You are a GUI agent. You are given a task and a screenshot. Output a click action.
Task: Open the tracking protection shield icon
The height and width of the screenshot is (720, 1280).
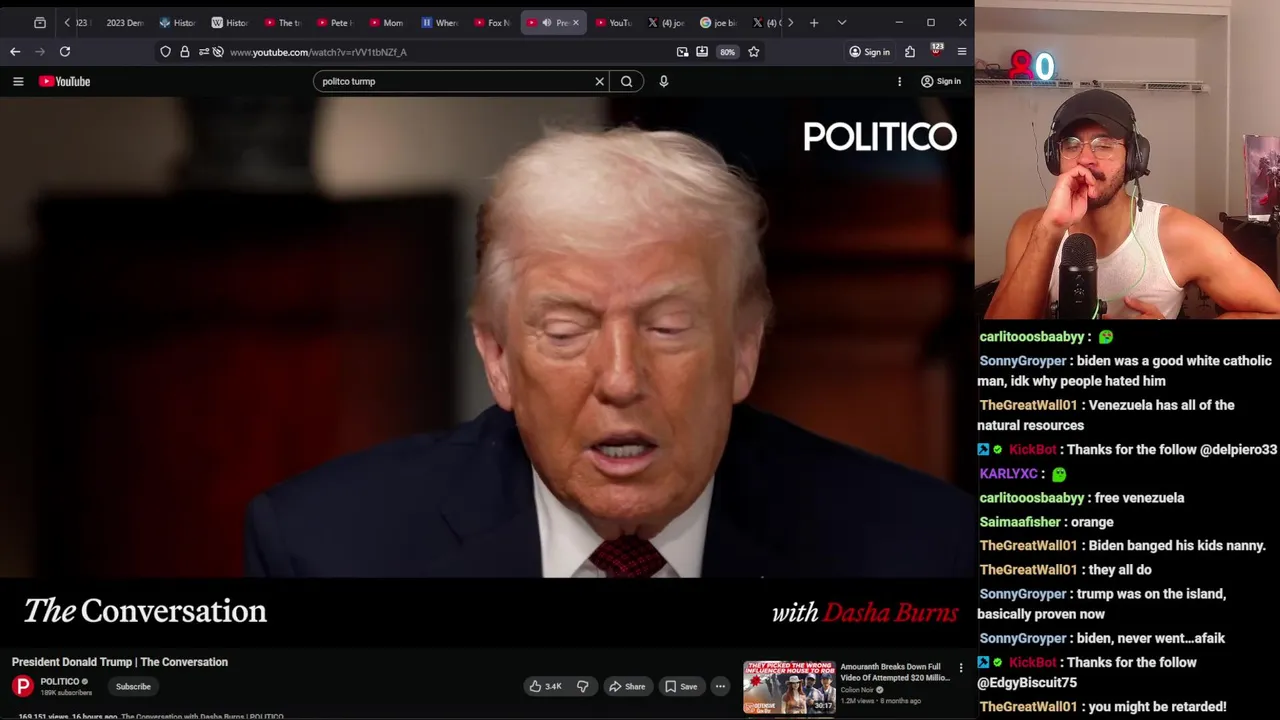(x=165, y=51)
